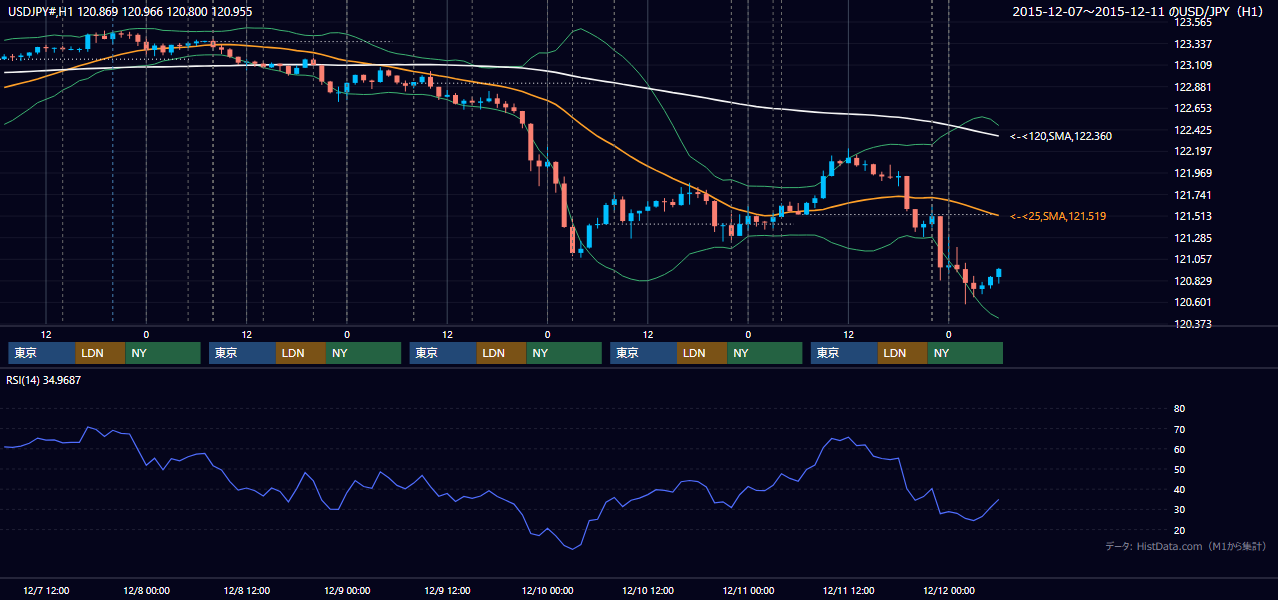Click price axis label 123.337
1278x600 pixels.
pos(1193,44)
